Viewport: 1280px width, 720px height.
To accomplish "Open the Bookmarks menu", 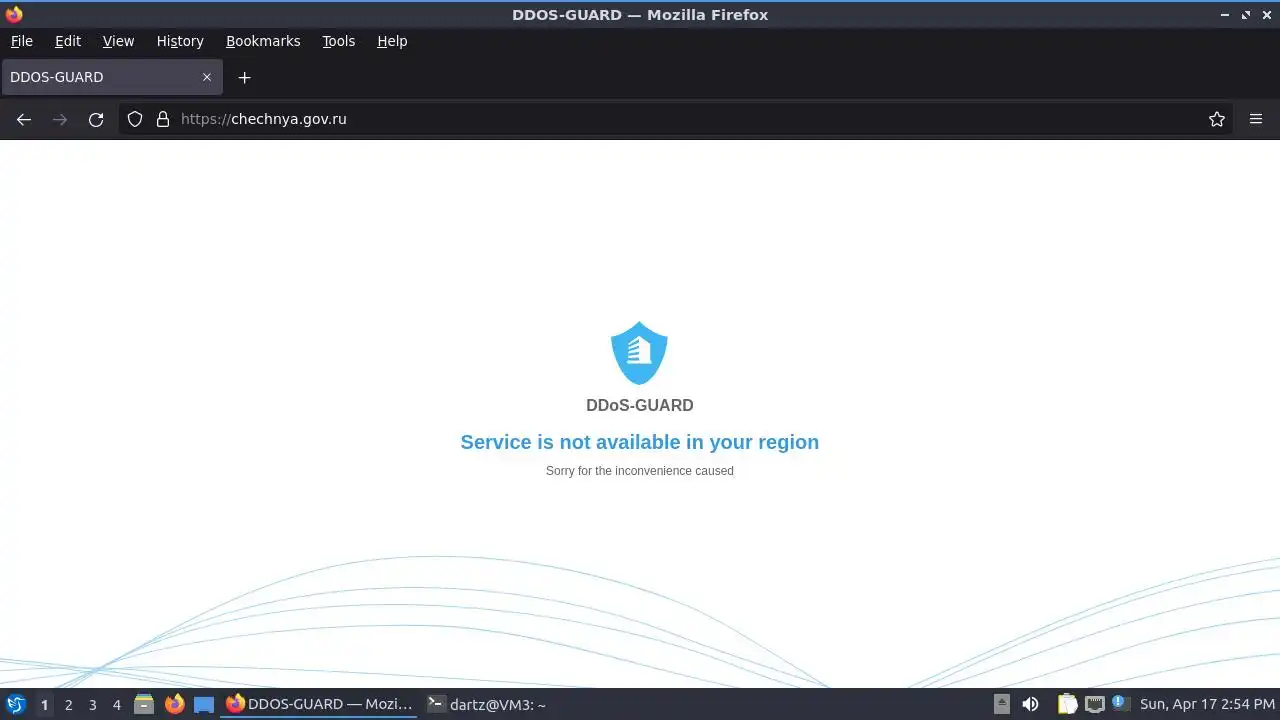I will click(263, 41).
